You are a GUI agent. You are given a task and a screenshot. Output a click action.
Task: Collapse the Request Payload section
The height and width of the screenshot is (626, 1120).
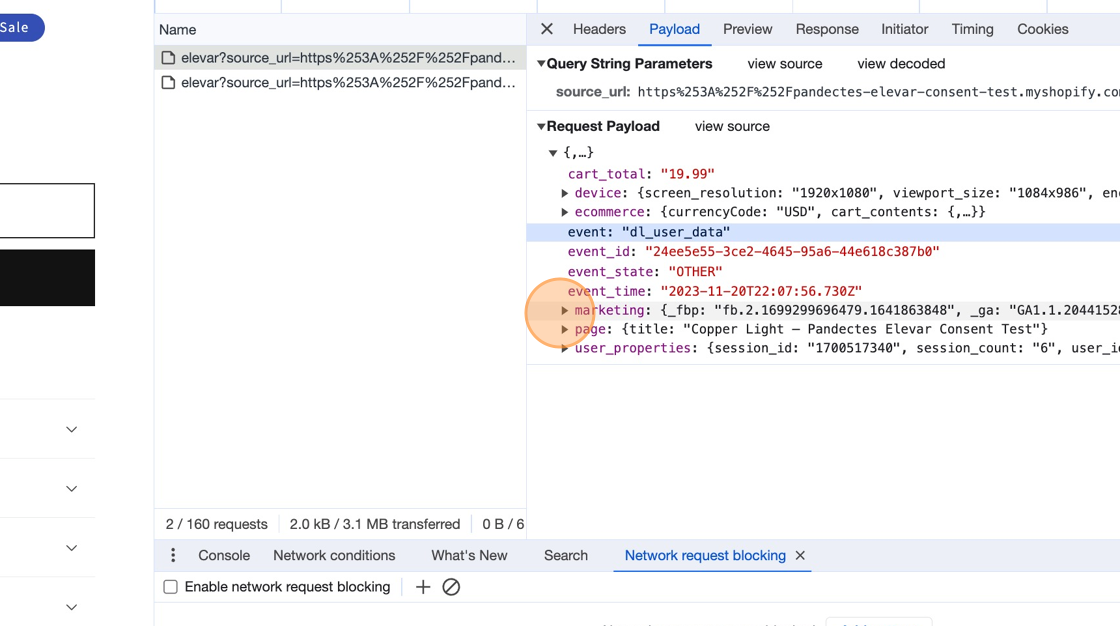click(541, 126)
